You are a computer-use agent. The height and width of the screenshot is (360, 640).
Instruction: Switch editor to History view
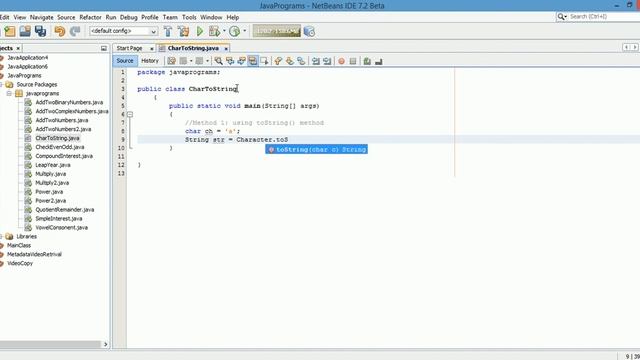tap(150, 60)
